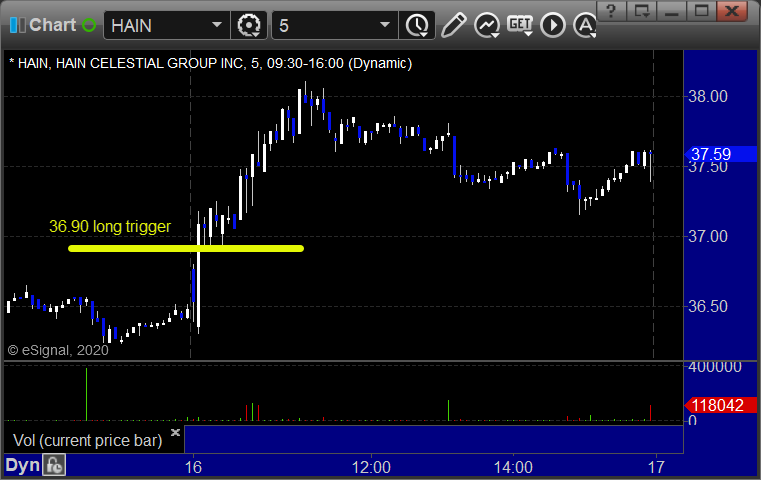The image size is (761, 480).
Task: Maximize the chart window
Action: coord(701,11)
